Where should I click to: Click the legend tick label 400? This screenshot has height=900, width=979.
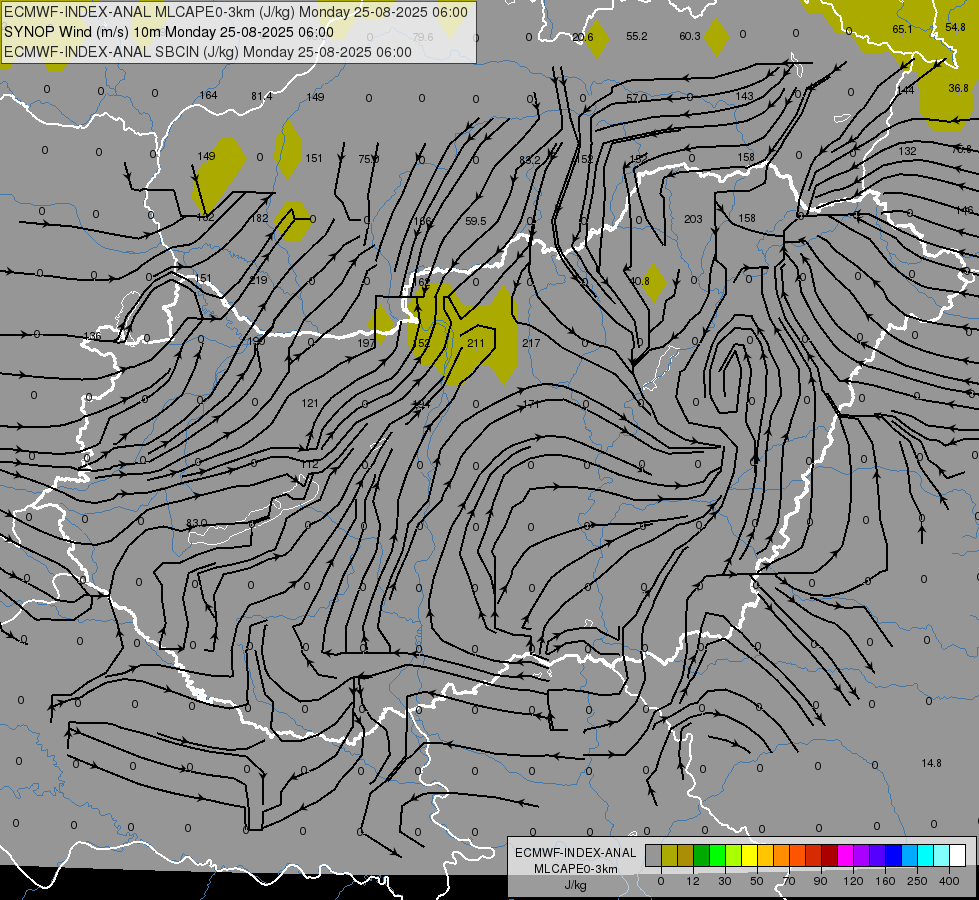(x=949, y=881)
